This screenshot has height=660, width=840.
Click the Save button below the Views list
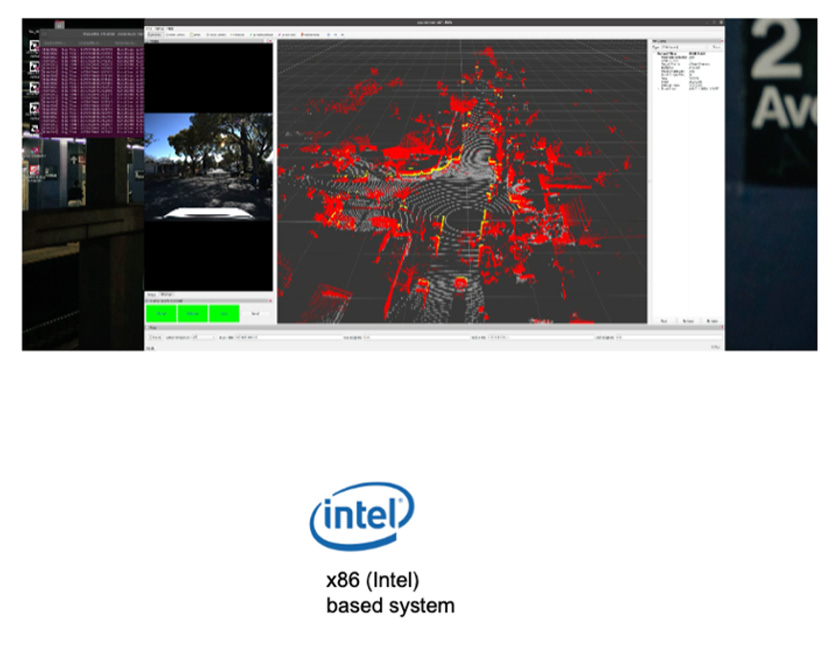664,321
